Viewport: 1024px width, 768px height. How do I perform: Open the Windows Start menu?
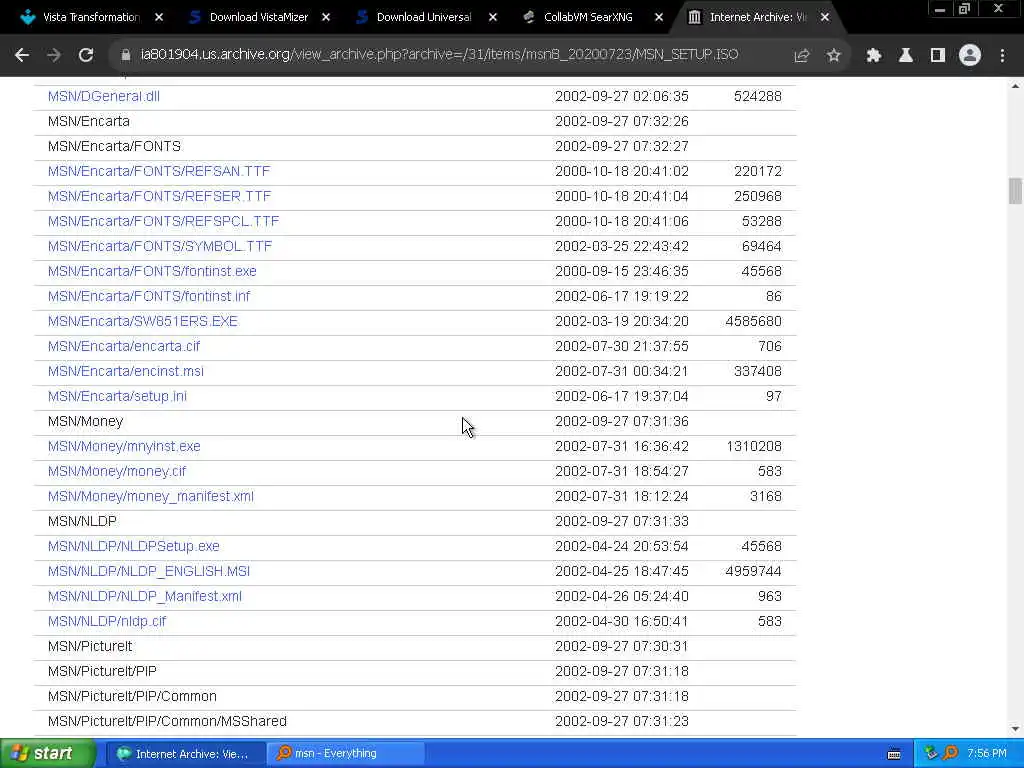(47, 754)
